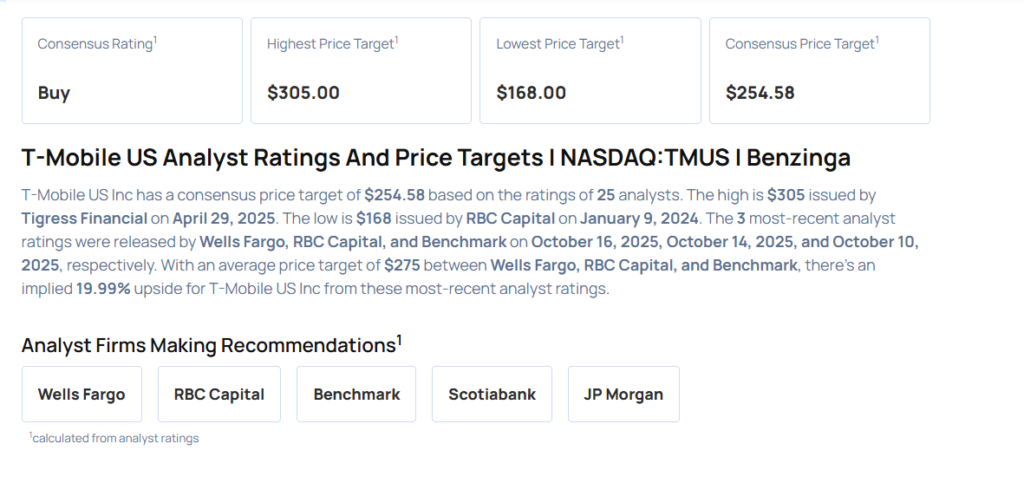
Task: Click the Consensus Price Target card
Action: click(x=819, y=70)
